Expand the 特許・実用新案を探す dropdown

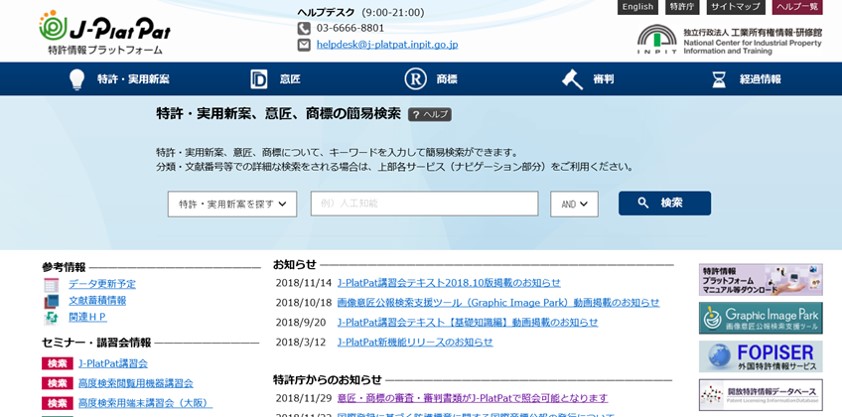point(232,204)
